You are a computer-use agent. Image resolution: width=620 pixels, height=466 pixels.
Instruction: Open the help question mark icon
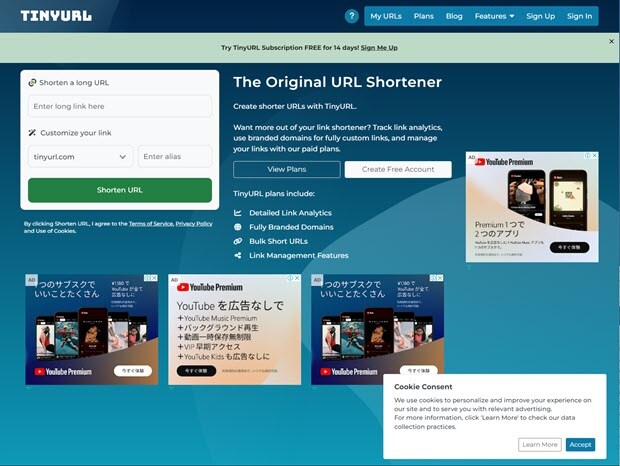click(351, 16)
